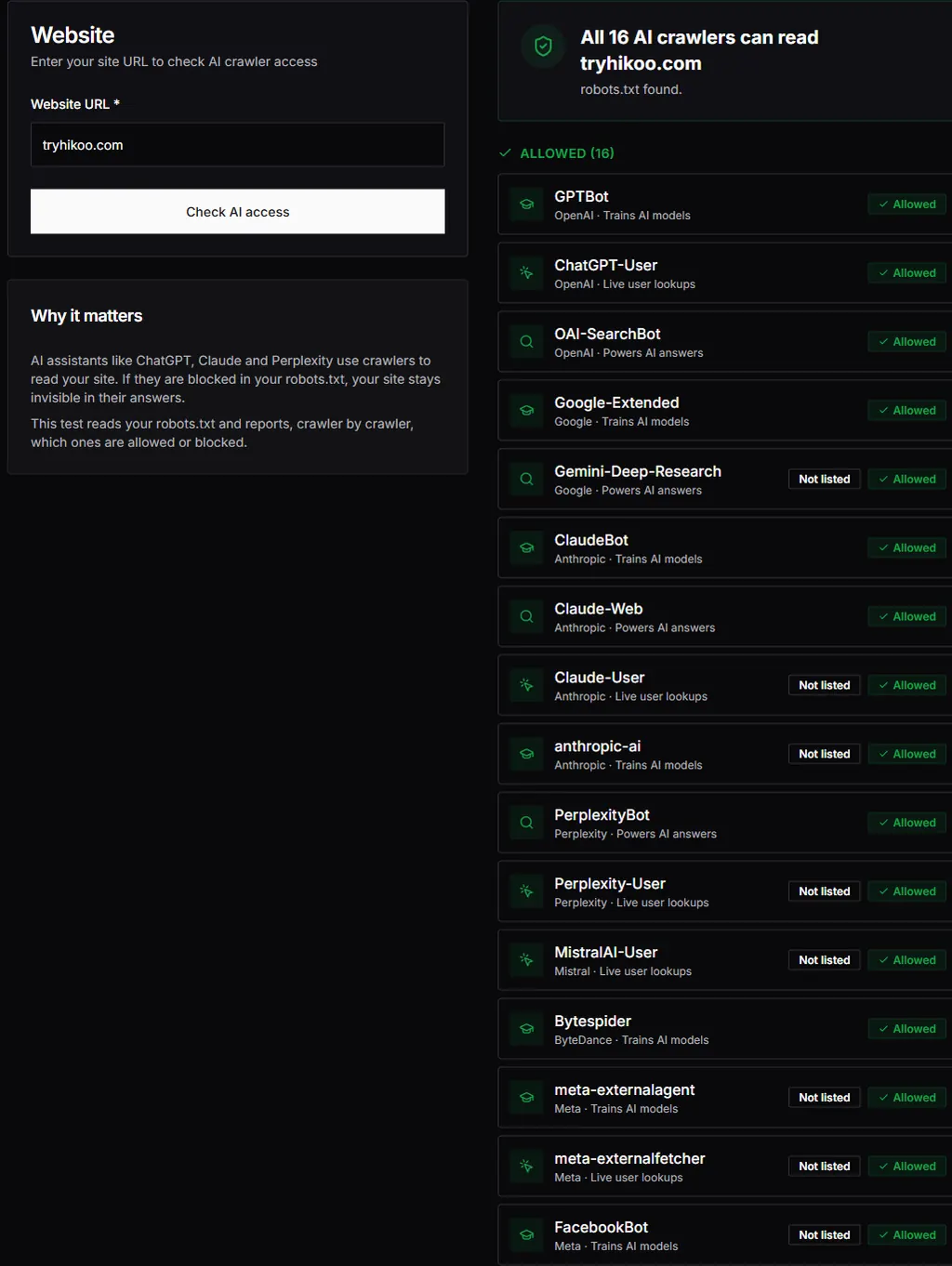Select the Google-Extended crawler name
Viewport: 952px width, 1266px height.
coord(616,403)
